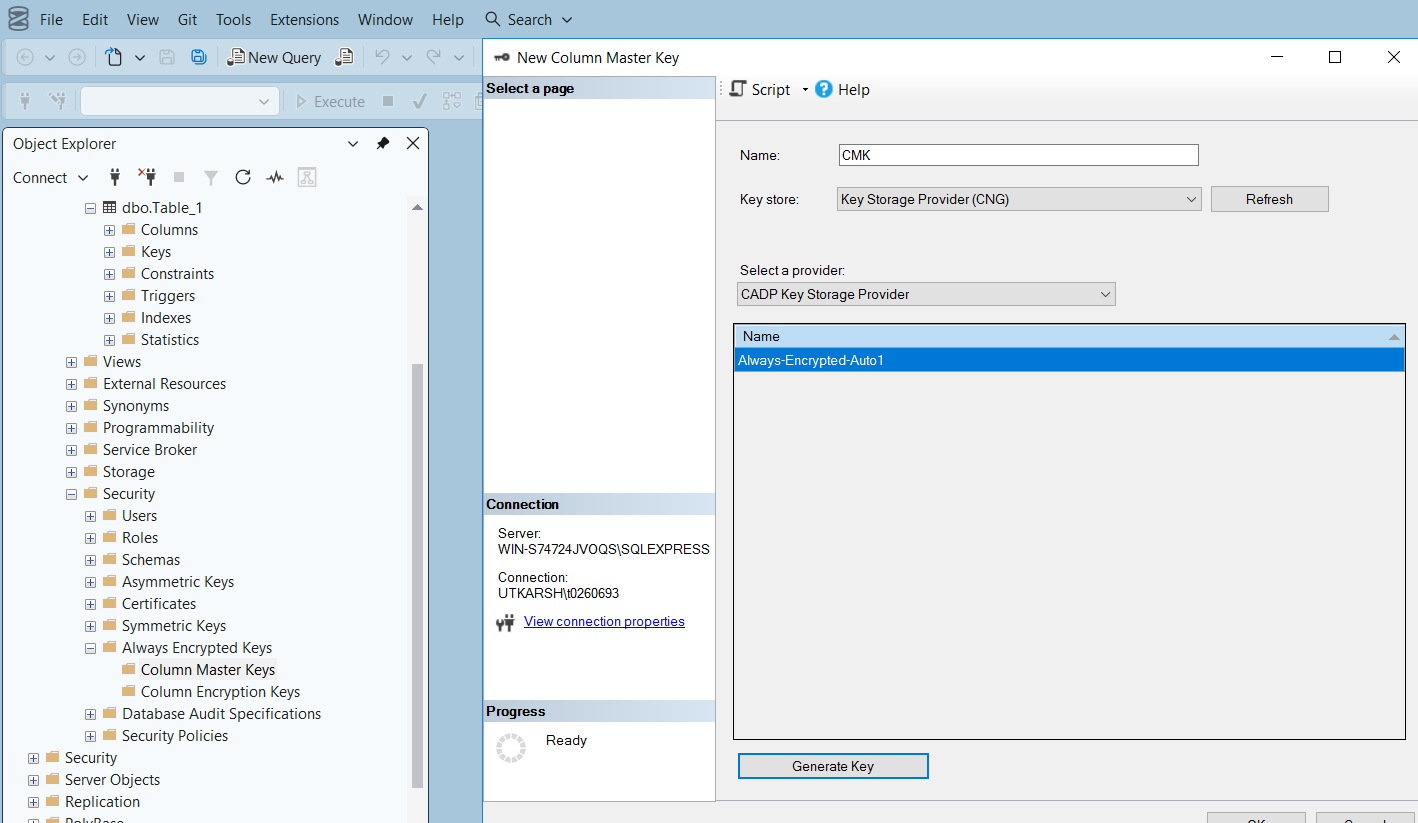Viewport: 1418px width, 823px height.
Task: Open the Help icon in the dialog
Action: (x=824, y=89)
